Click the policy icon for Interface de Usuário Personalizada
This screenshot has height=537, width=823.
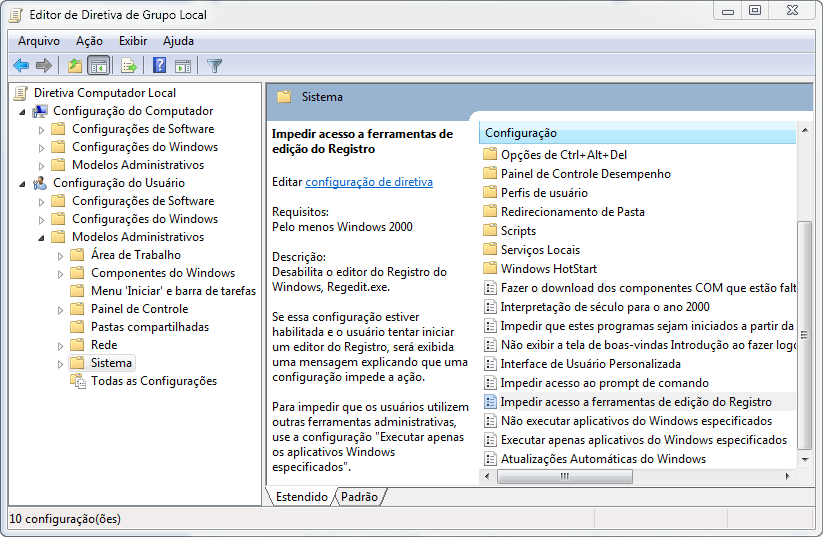490,364
